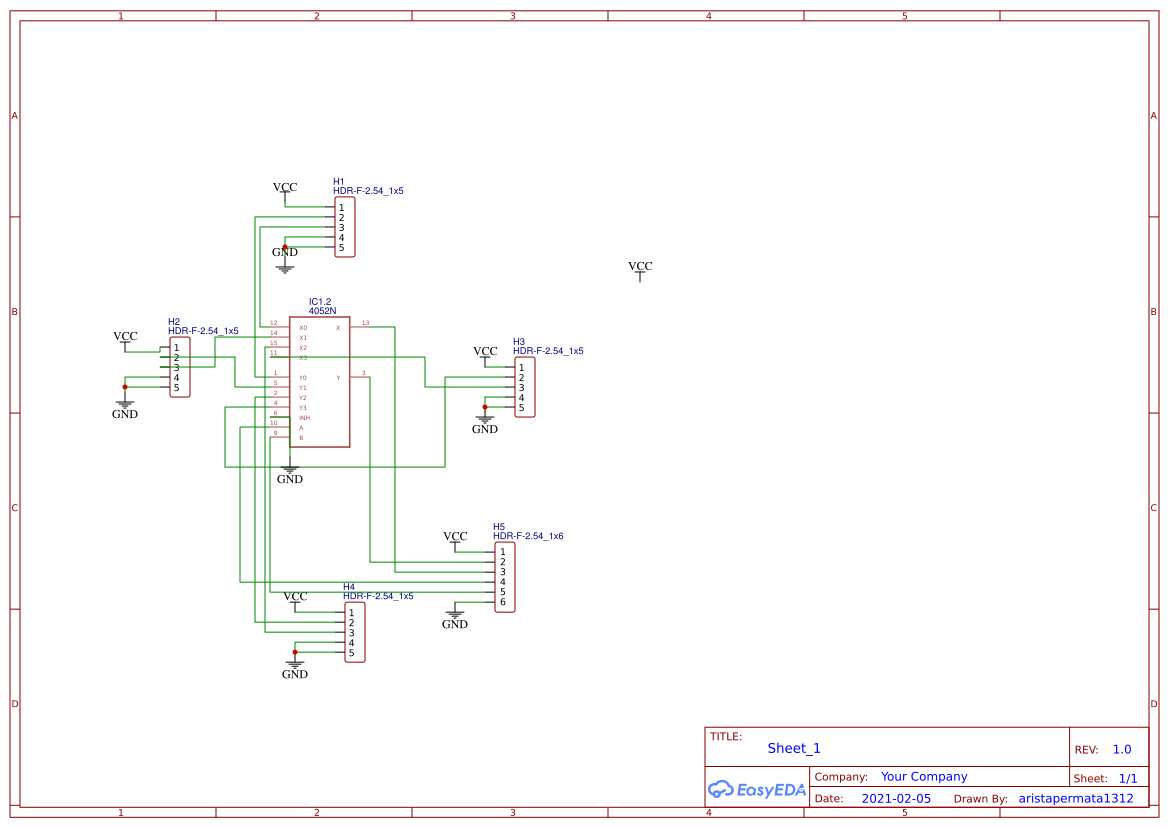The width and height of the screenshot is (1169, 828).
Task: Click the VCC symbol connected to H3
Action: tap(485, 354)
